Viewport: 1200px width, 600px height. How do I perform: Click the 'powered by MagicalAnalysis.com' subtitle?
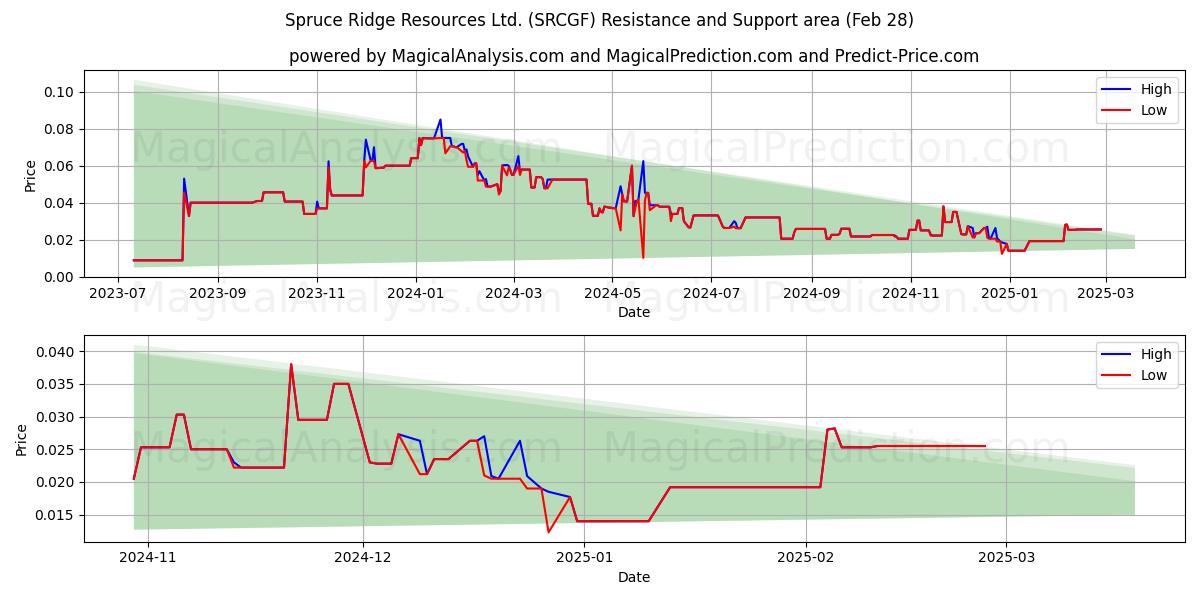634,56
